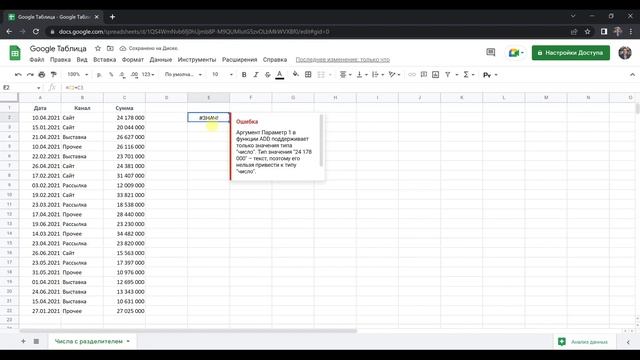This screenshot has width=640, height=360.
Task: Click the formula bar input
Action: tap(347, 87)
